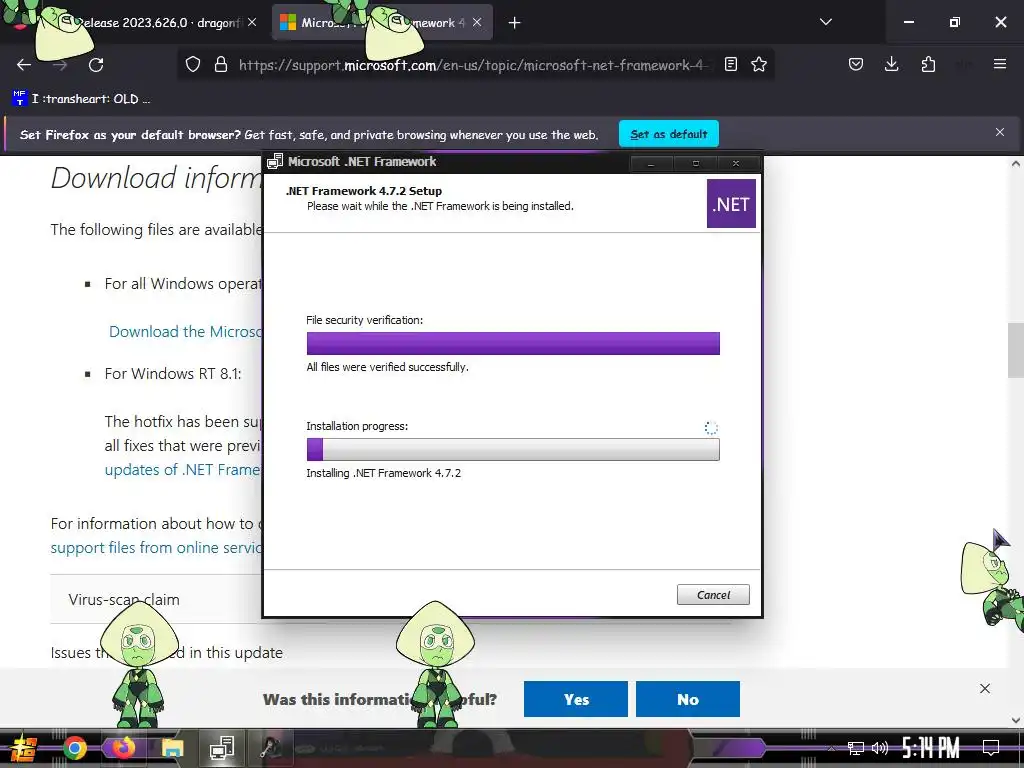Open File Explorer from the taskbar

click(x=172, y=748)
